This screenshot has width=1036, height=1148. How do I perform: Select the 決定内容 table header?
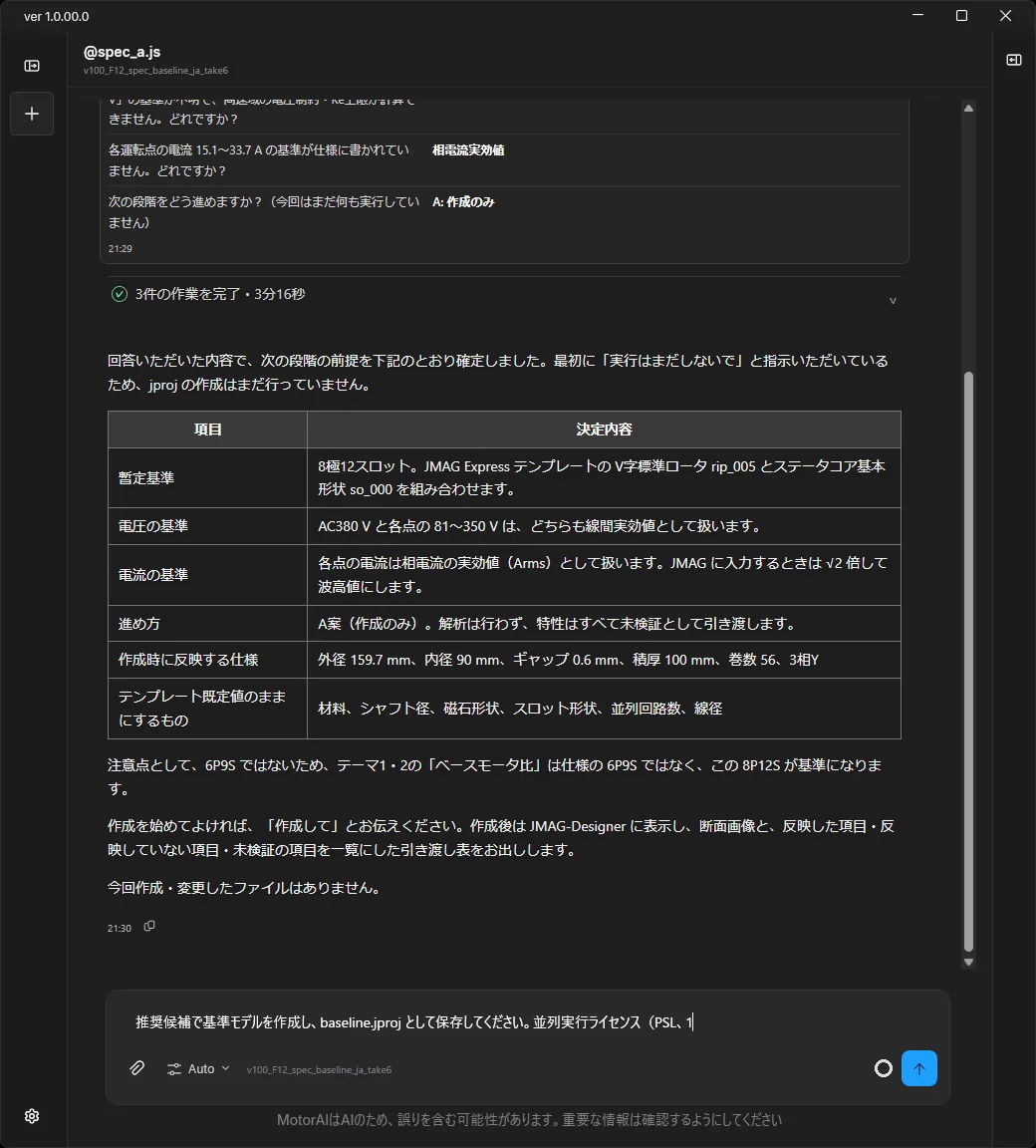[604, 430]
